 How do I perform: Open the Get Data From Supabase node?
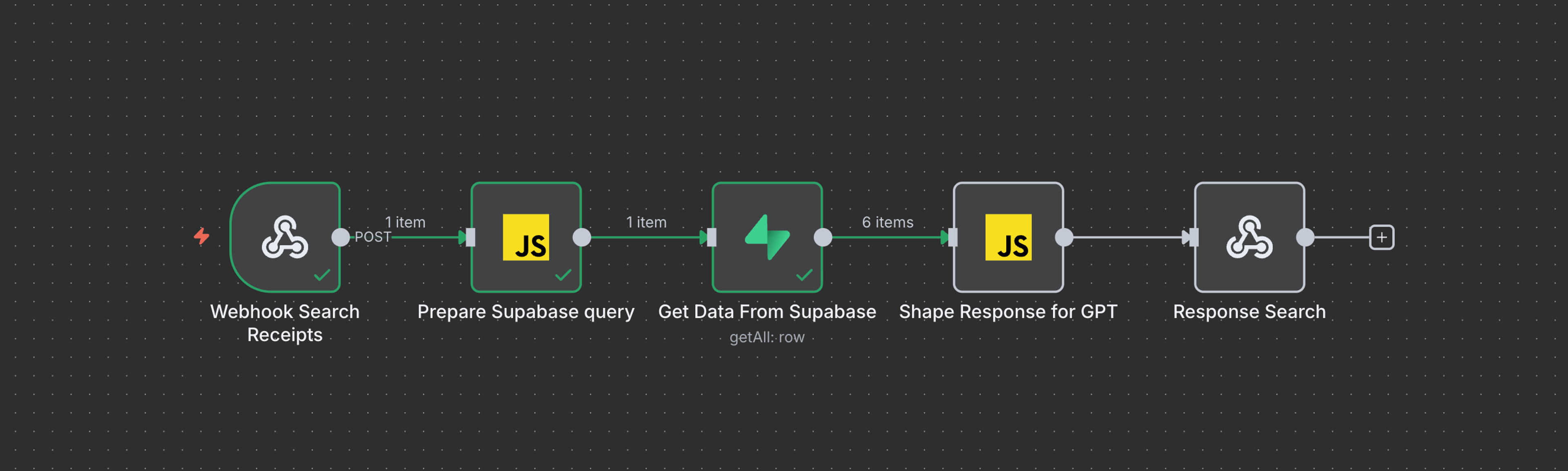point(766,237)
